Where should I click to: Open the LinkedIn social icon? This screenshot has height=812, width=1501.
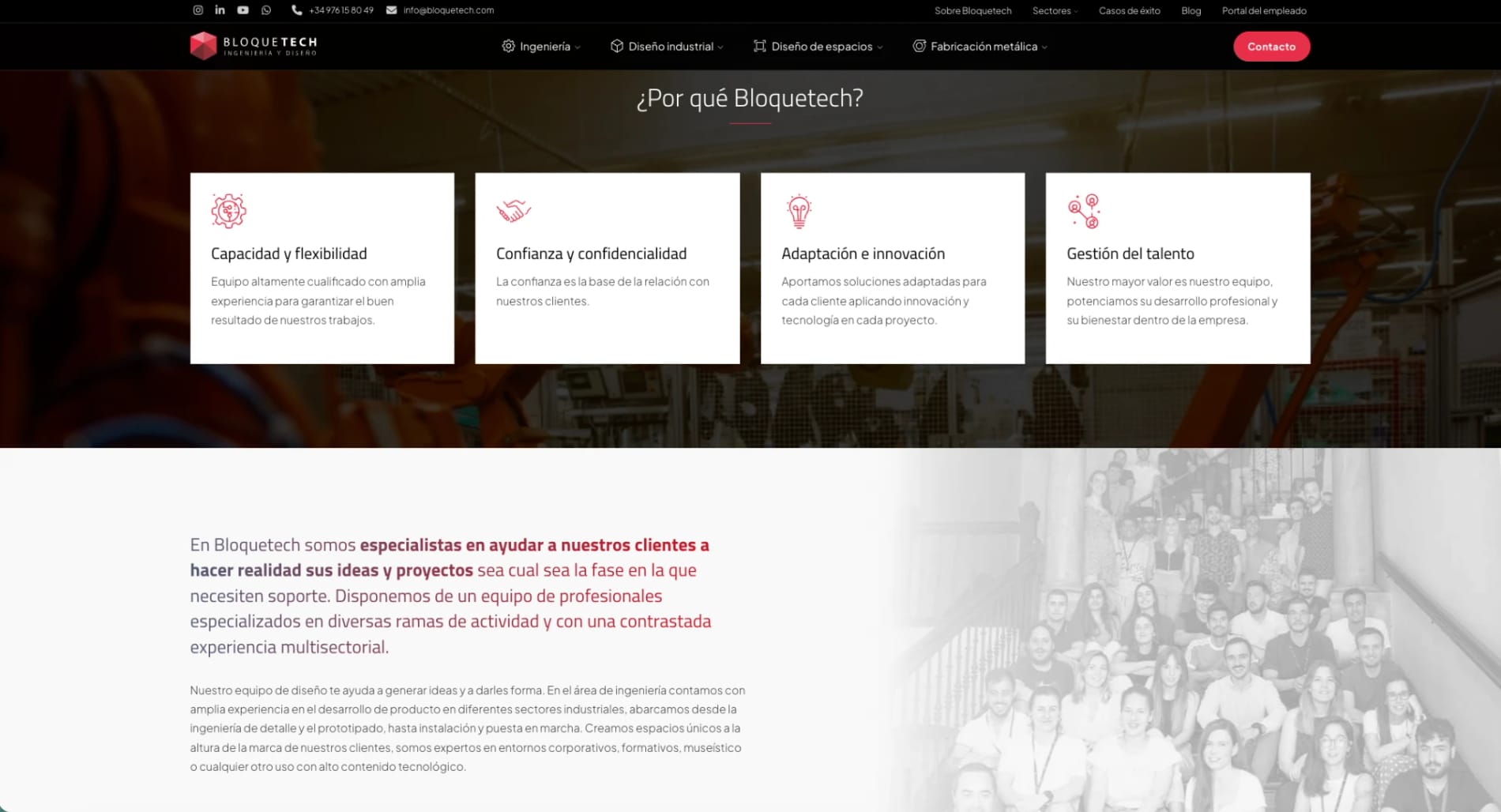pyautogui.click(x=220, y=10)
